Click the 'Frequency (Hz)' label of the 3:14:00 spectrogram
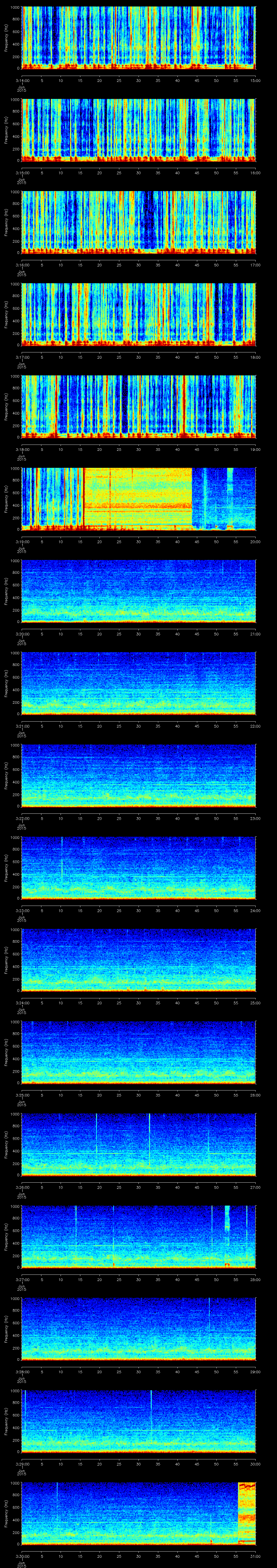This screenshot has width=277, height=1568. click(x=6, y=38)
